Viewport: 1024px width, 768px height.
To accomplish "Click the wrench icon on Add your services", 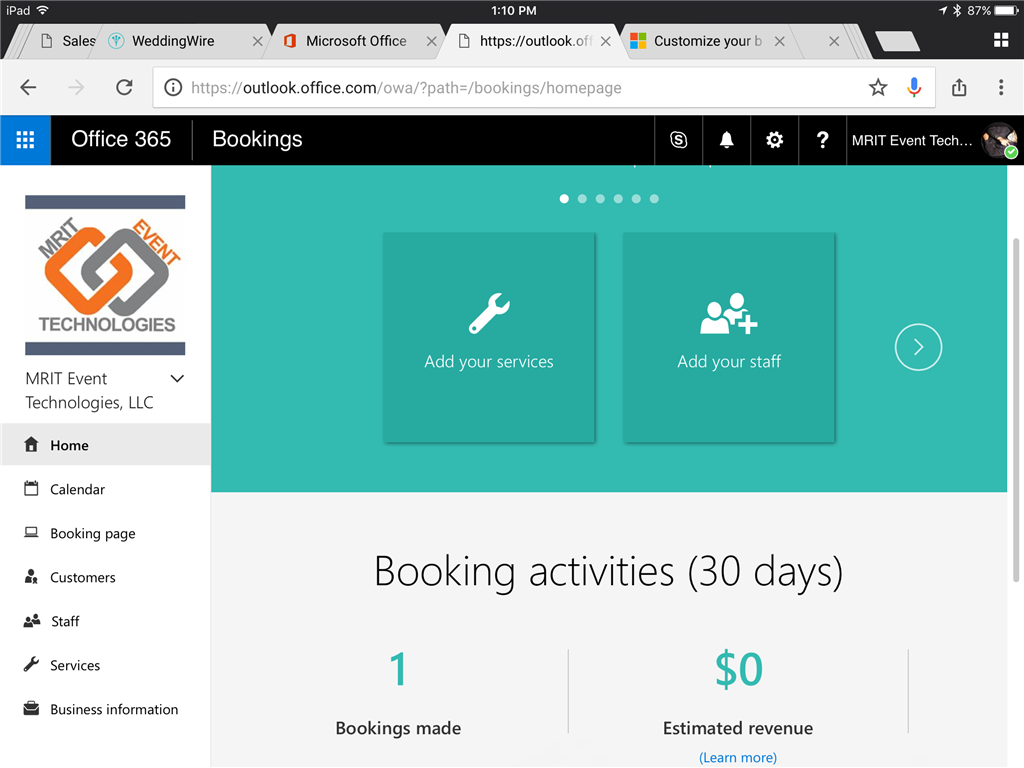I will [x=489, y=313].
